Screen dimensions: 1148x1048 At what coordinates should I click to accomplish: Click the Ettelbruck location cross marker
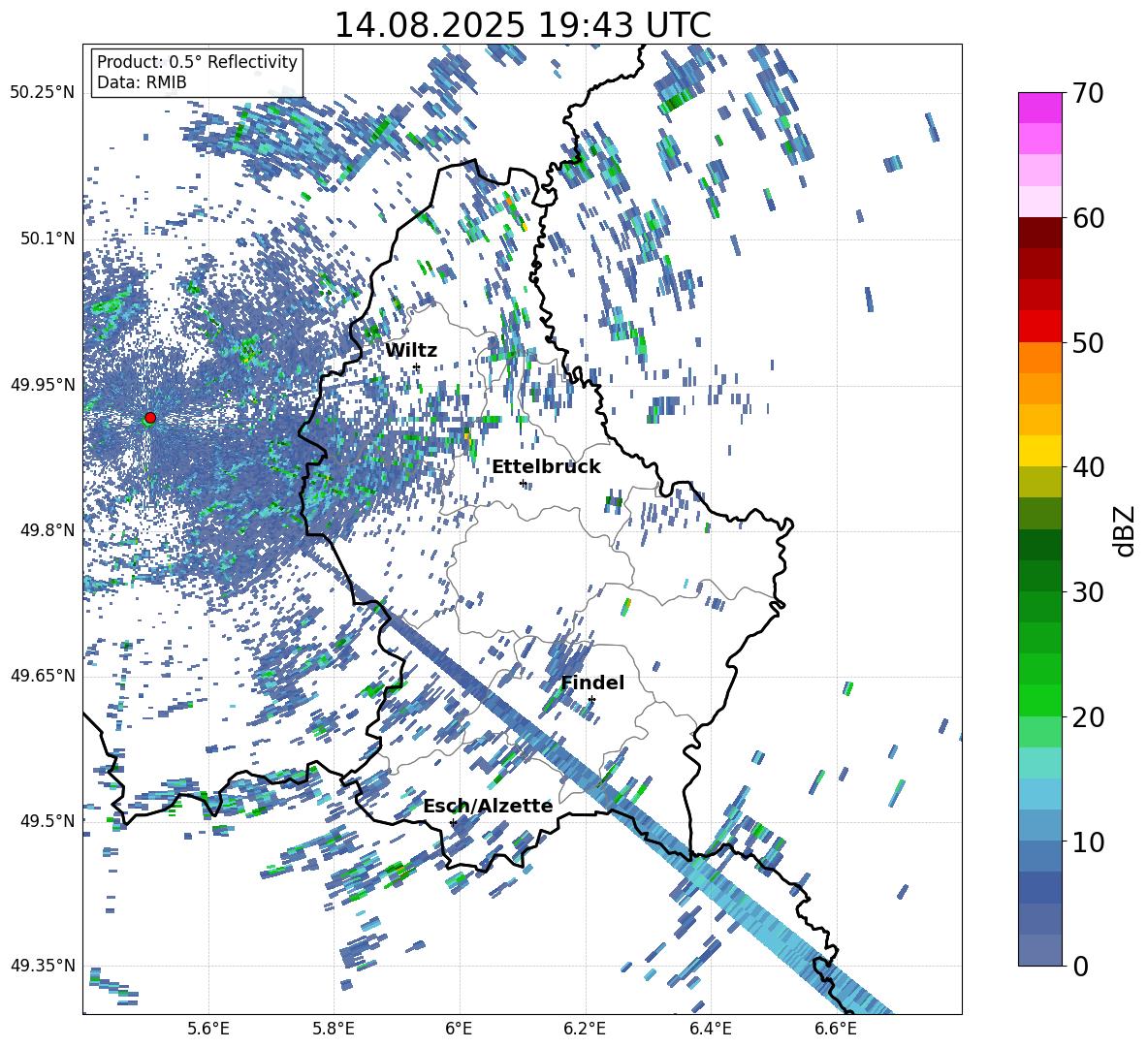523,483
